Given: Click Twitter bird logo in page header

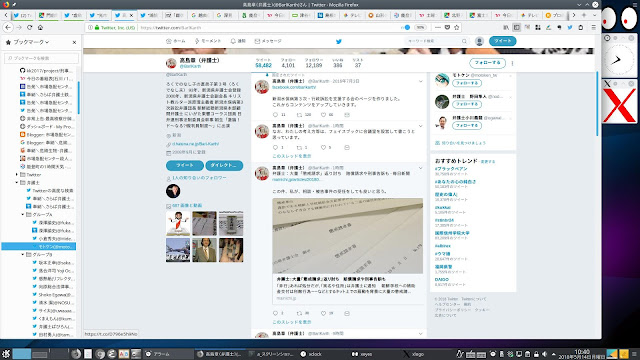Looking at the screenshot, I should (x=338, y=41).
